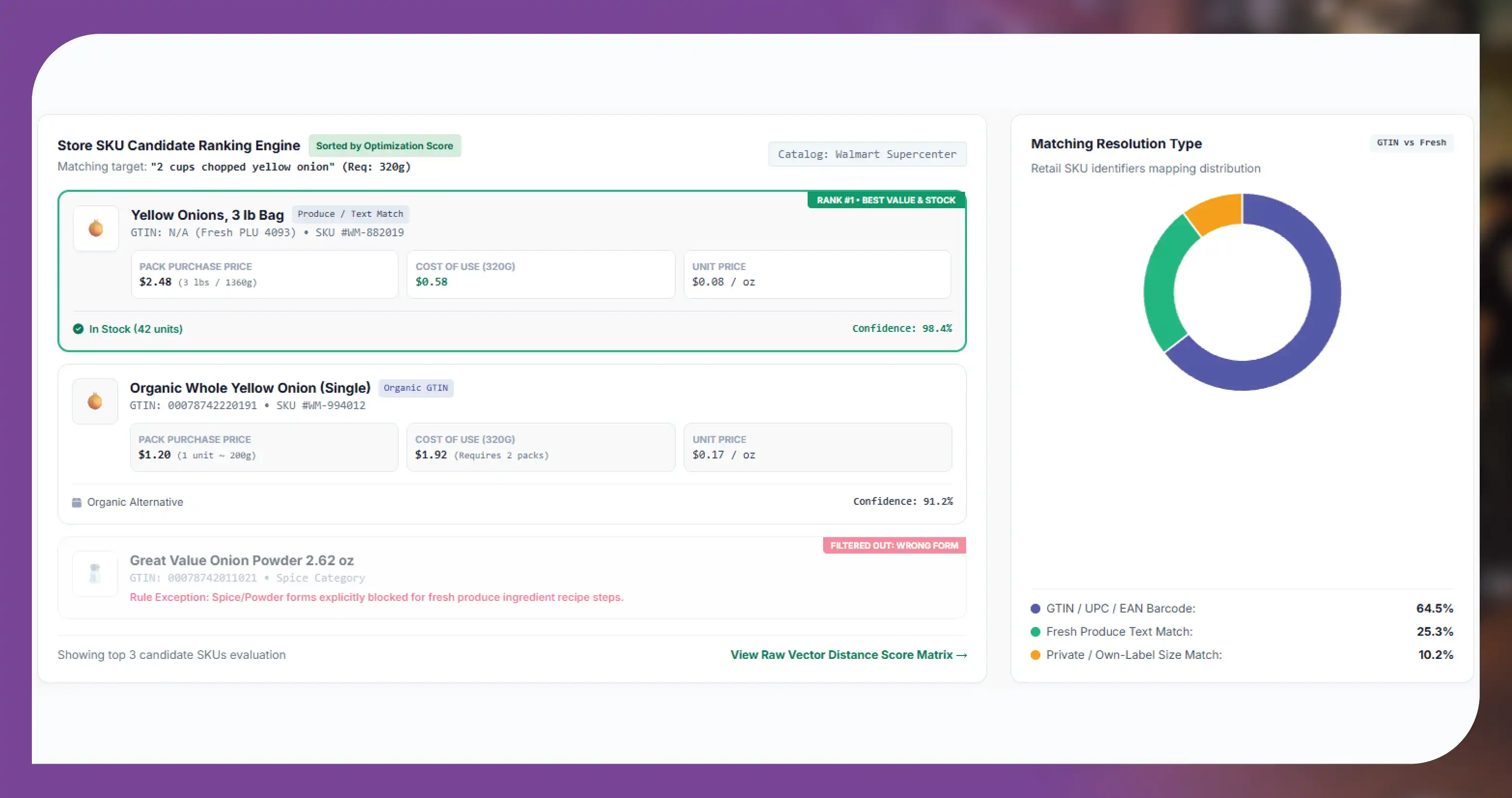Click the orange Private / Own-Label legend dot
This screenshot has height=798, width=1512.
point(1036,655)
